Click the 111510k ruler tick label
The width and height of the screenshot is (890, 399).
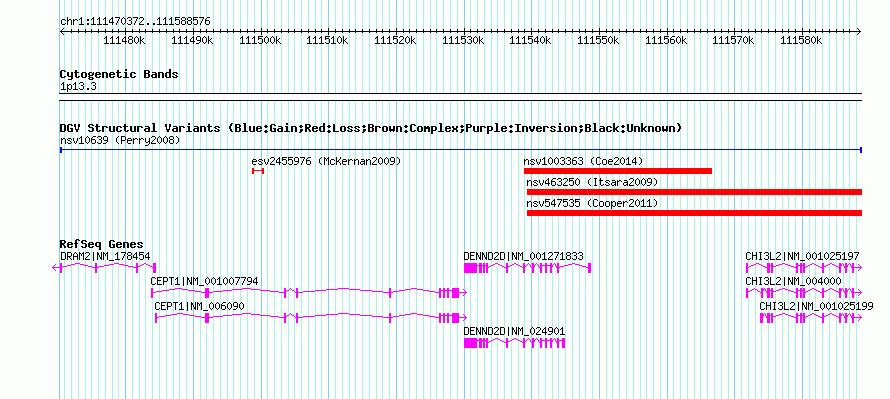click(328, 40)
